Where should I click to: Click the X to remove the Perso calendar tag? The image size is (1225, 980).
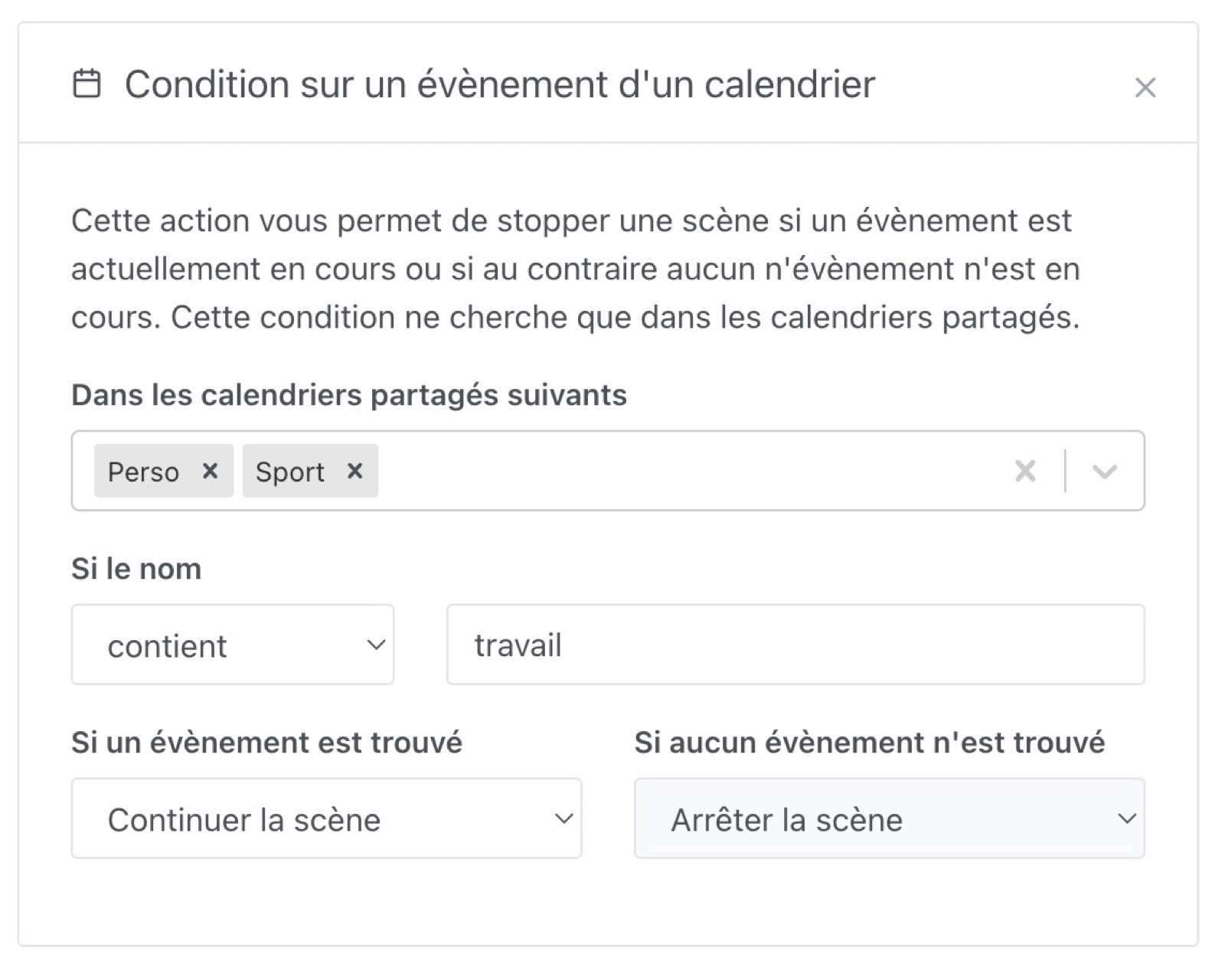tap(211, 472)
